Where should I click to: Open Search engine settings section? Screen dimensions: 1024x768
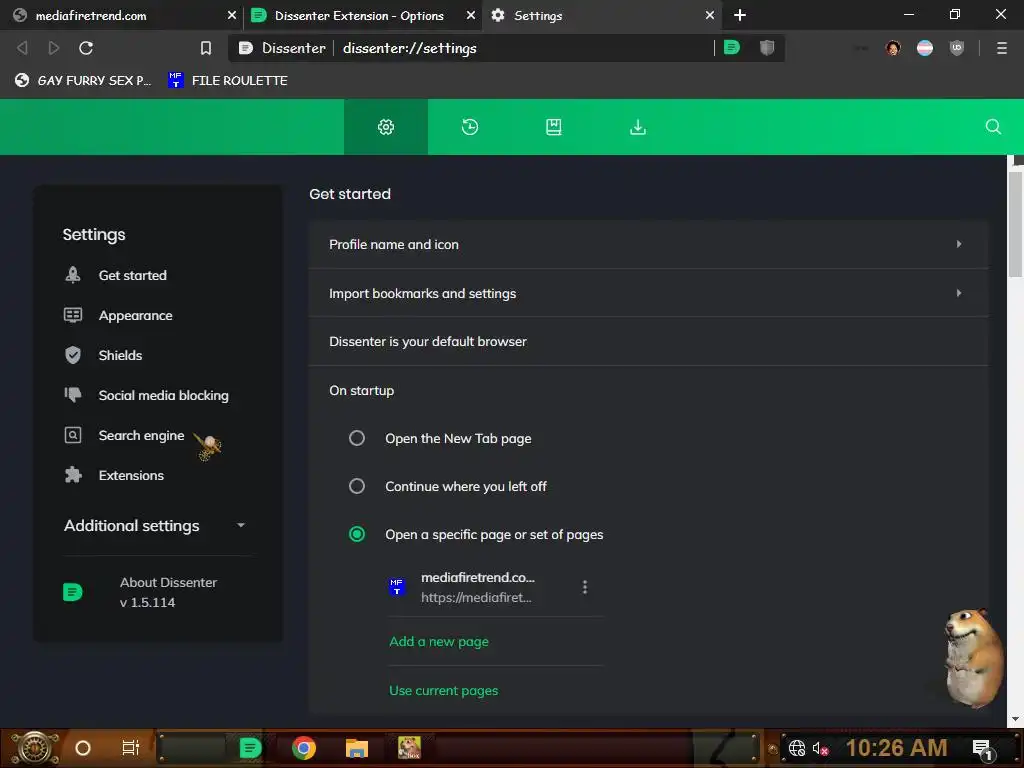(x=141, y=436)
